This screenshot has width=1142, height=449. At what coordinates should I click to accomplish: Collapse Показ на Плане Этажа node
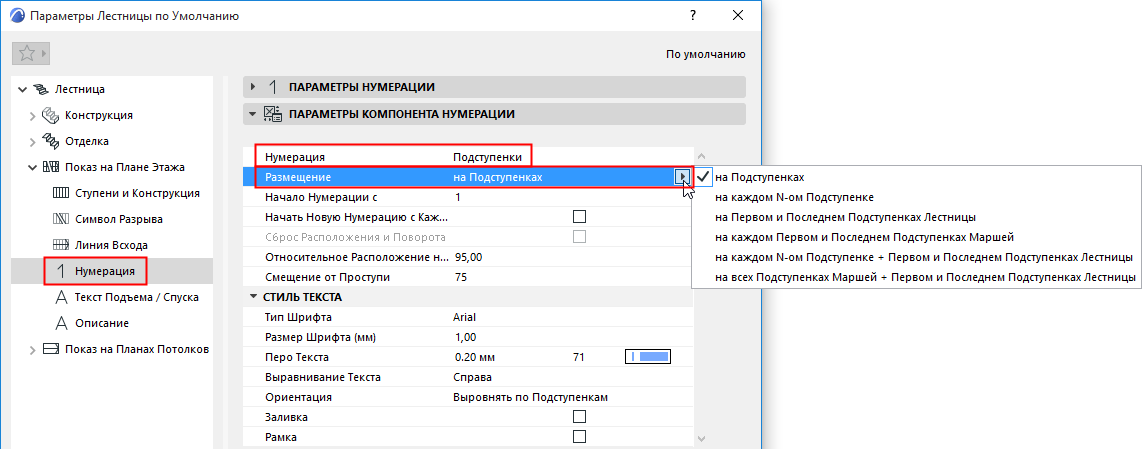point(33,168)
